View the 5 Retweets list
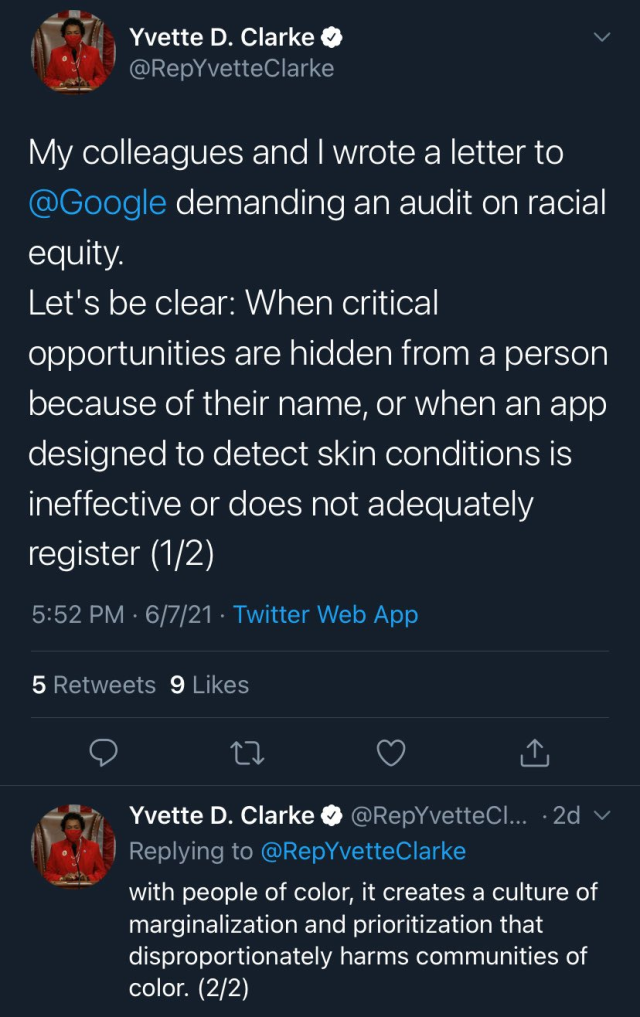 (94, 685)
